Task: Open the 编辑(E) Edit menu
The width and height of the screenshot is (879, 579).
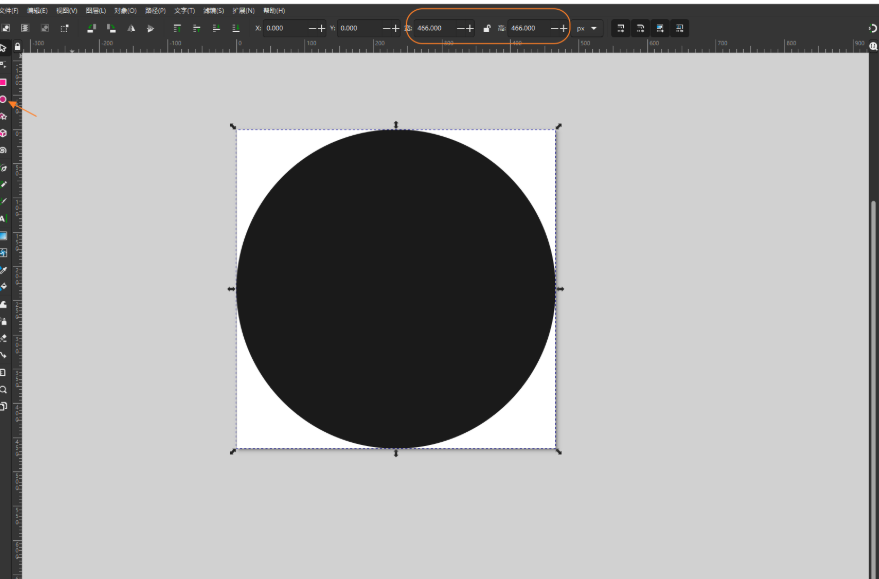Action: (37, 11)
